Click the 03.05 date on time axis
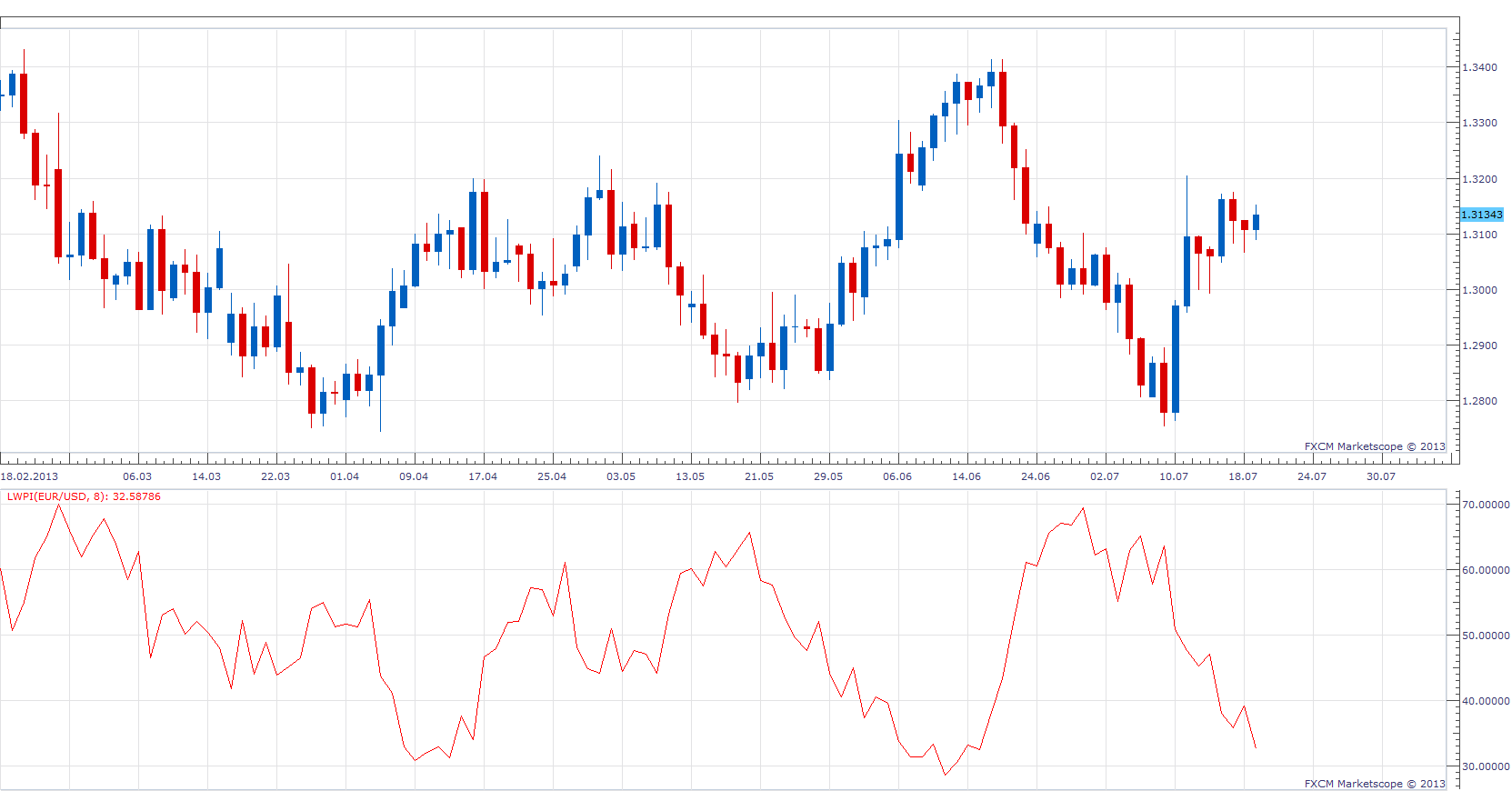 (621, 476)
